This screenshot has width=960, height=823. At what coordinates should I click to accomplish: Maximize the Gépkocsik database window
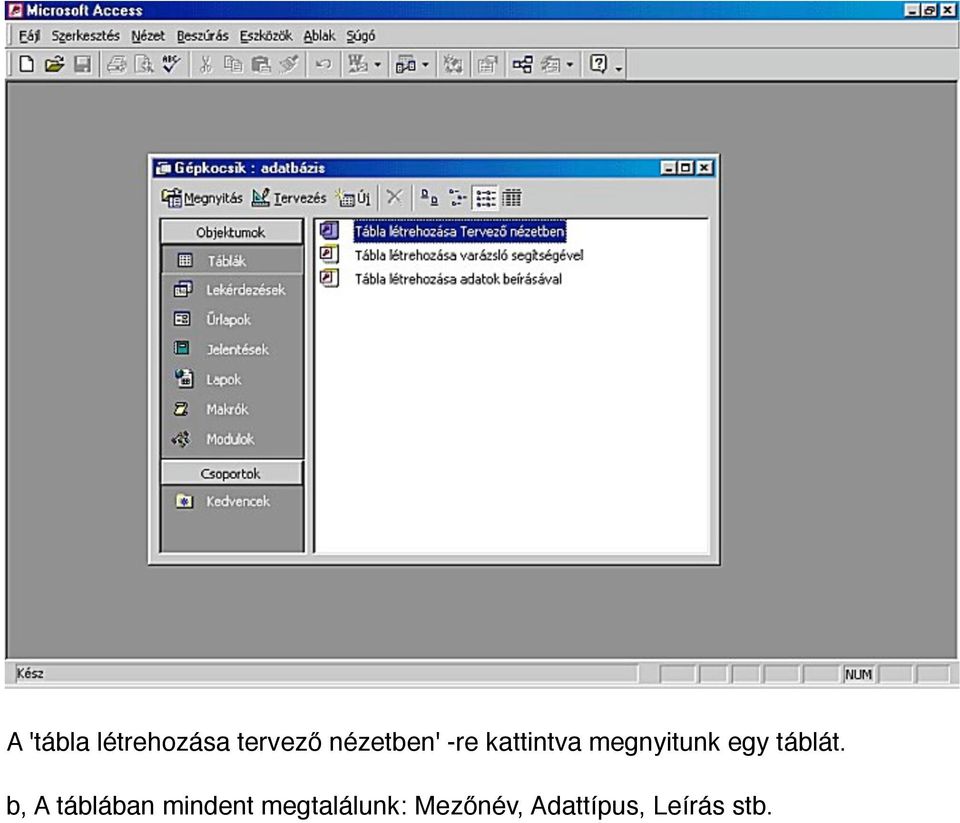(686, 168)
